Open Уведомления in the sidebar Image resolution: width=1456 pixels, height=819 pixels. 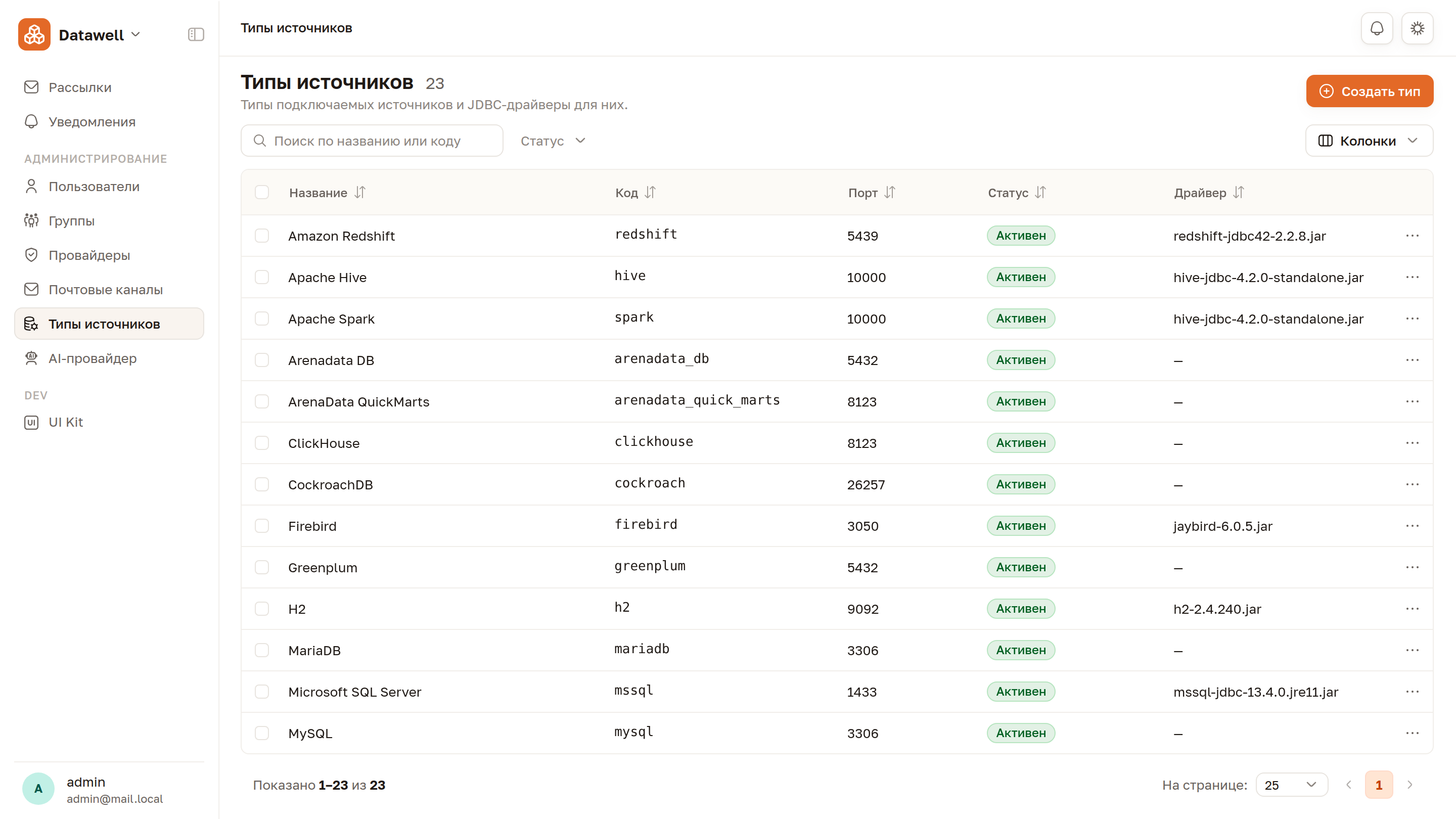click(109, 122)
